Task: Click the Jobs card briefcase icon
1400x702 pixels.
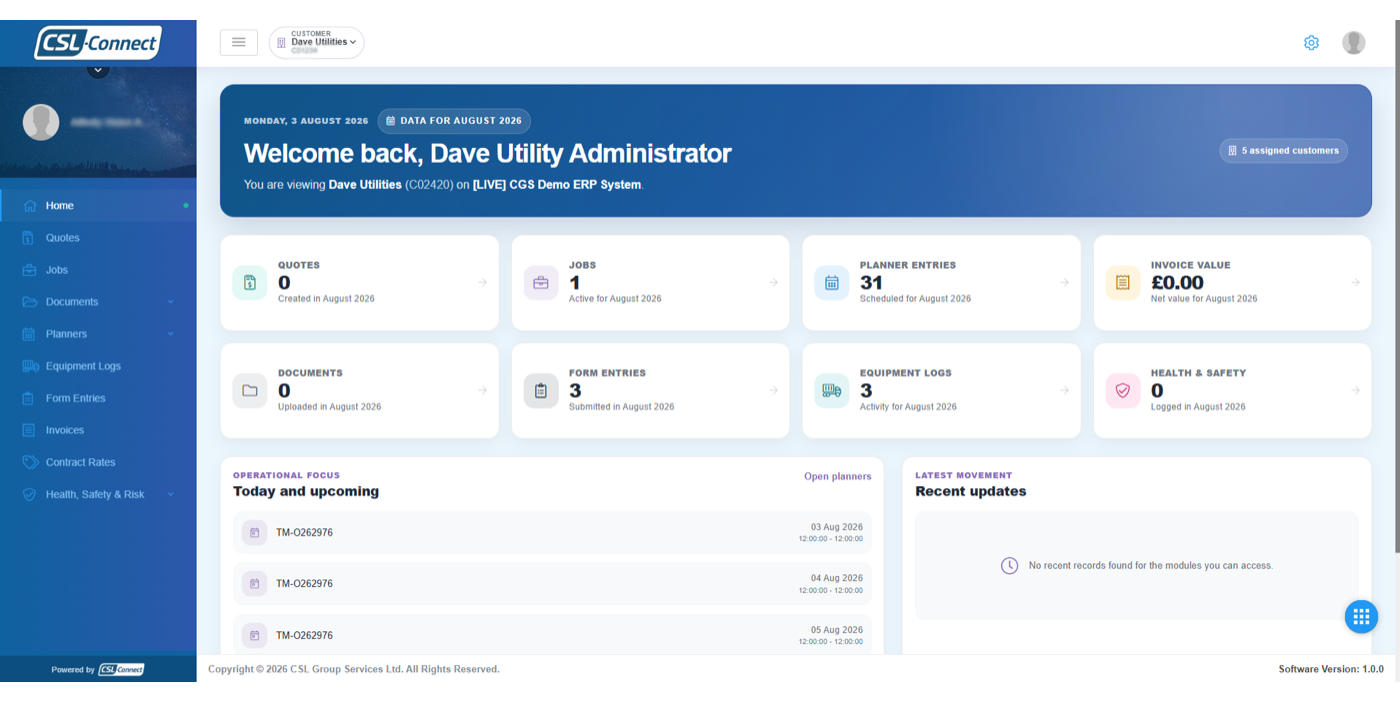Action: 541,283
